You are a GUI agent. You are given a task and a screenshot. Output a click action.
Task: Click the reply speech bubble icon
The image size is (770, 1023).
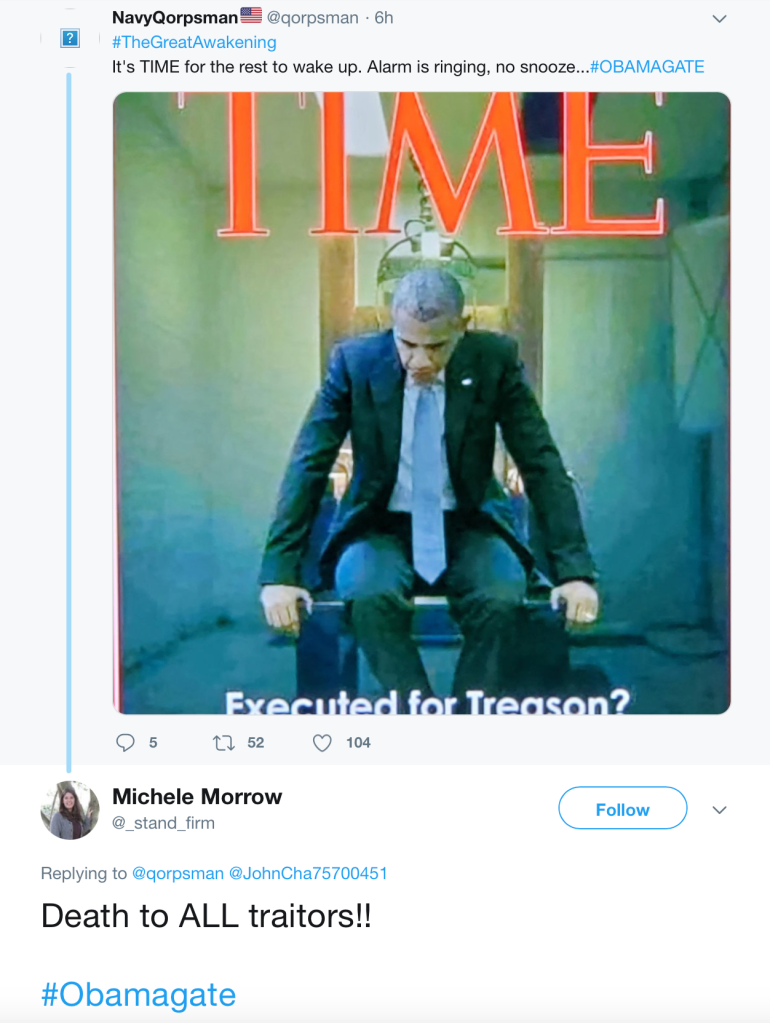(x=125, y=742)
